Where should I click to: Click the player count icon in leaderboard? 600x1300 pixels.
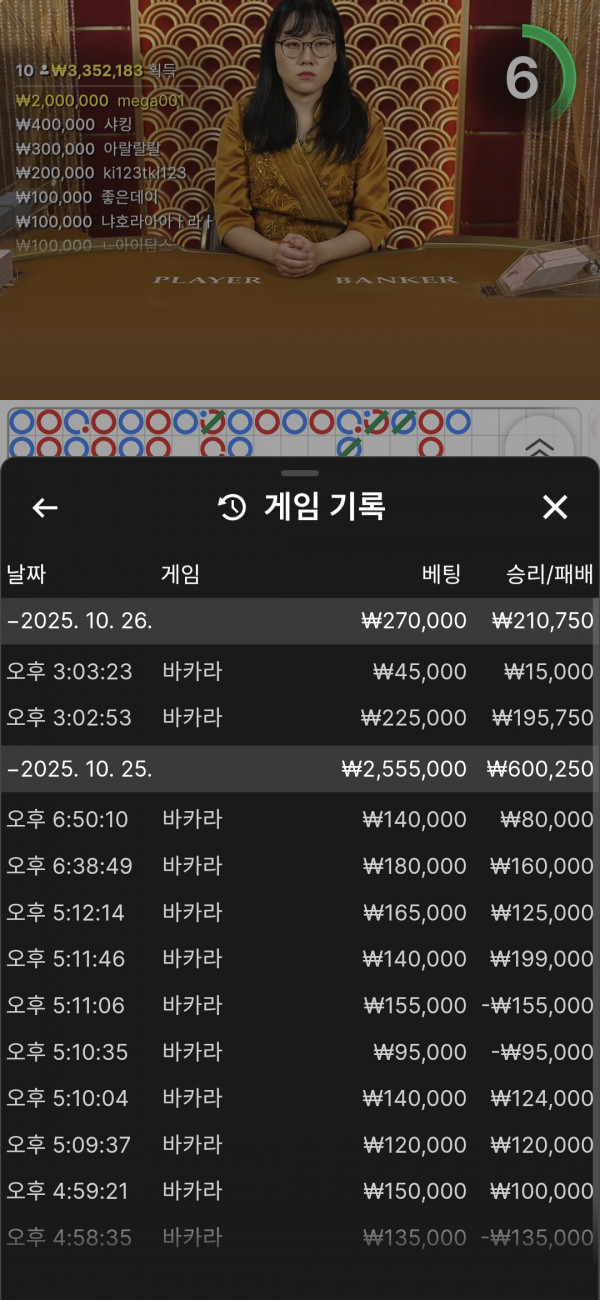coord(44,71)
